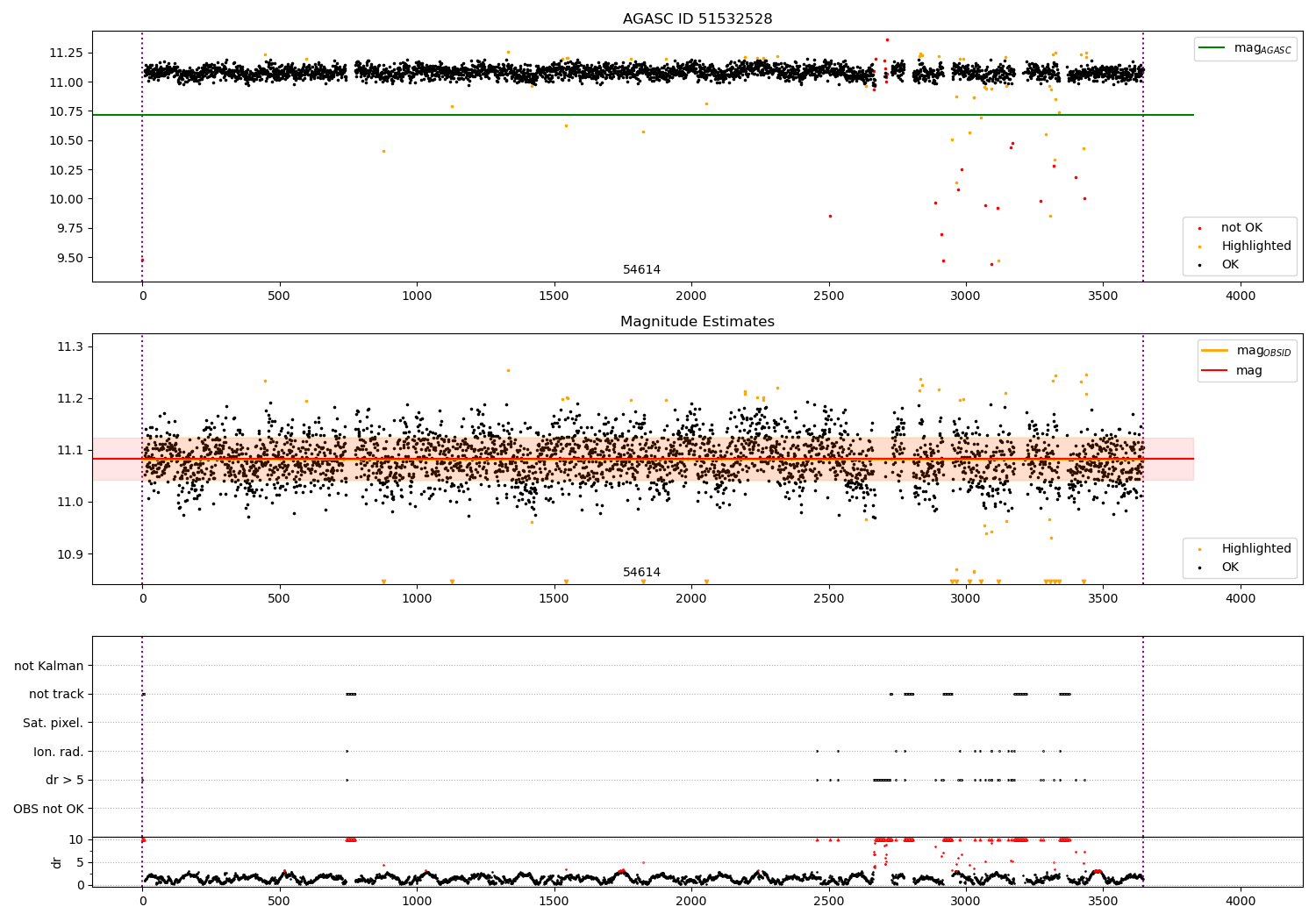Click the plot title 'AGASC ID 51532528'
Viewport: 1316px width, 921px height.
[697, 19]
